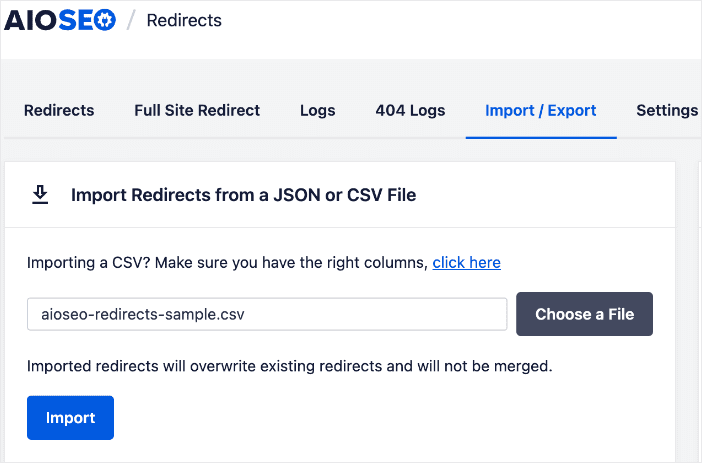This screenshot has width=702, height=463.
Task: Click the "Importing a CSV?" hint text
Action: pos(228,263)
